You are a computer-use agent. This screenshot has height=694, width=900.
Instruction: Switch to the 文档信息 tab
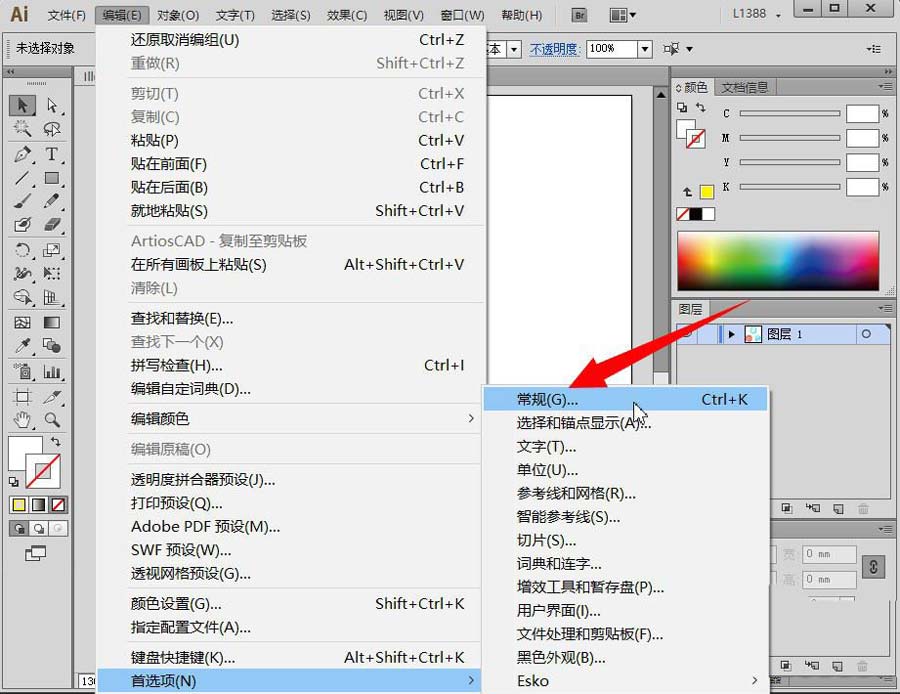[x=745, y=87]
